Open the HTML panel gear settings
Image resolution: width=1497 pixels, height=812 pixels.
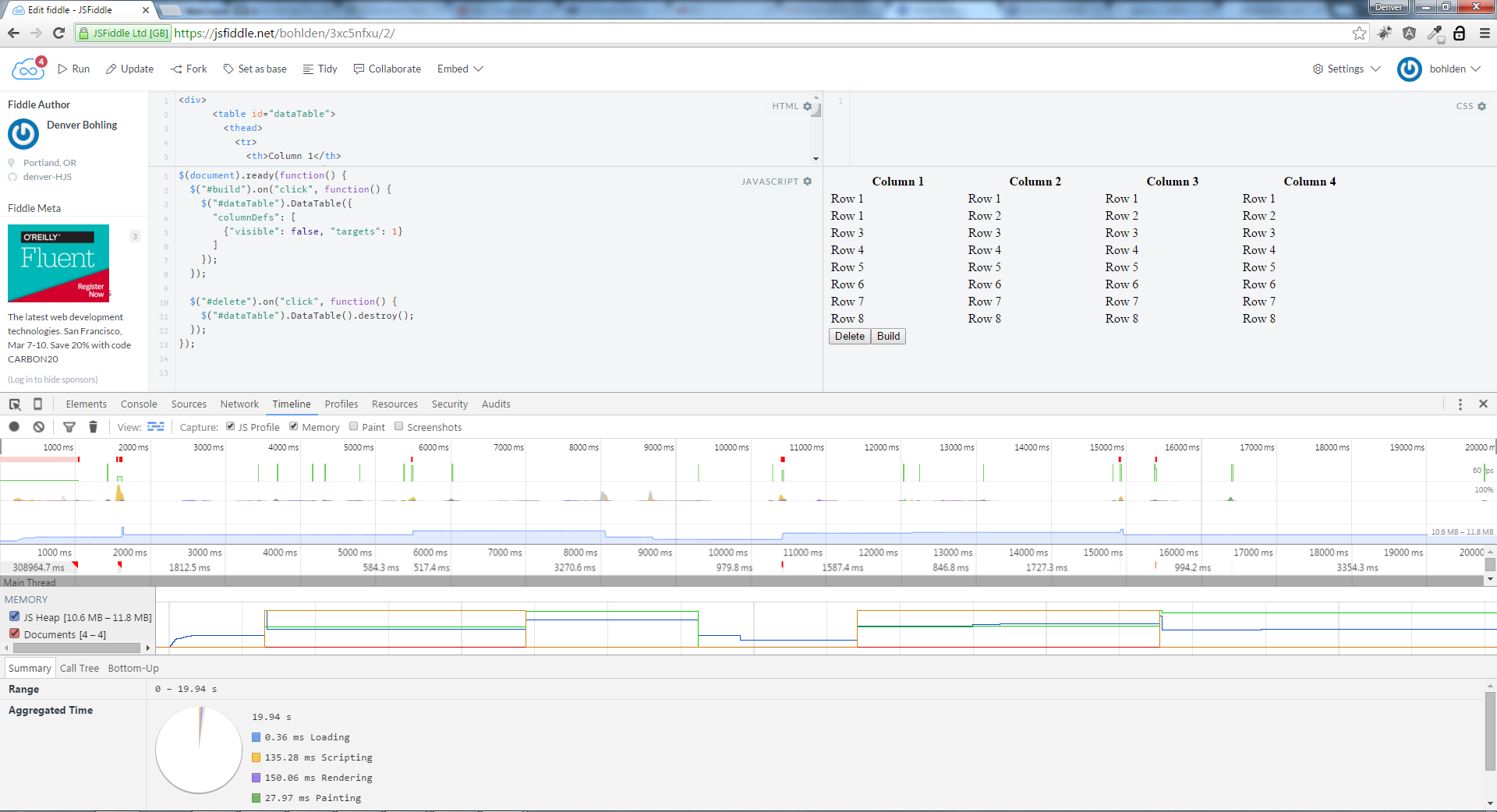tap(808, 106)
